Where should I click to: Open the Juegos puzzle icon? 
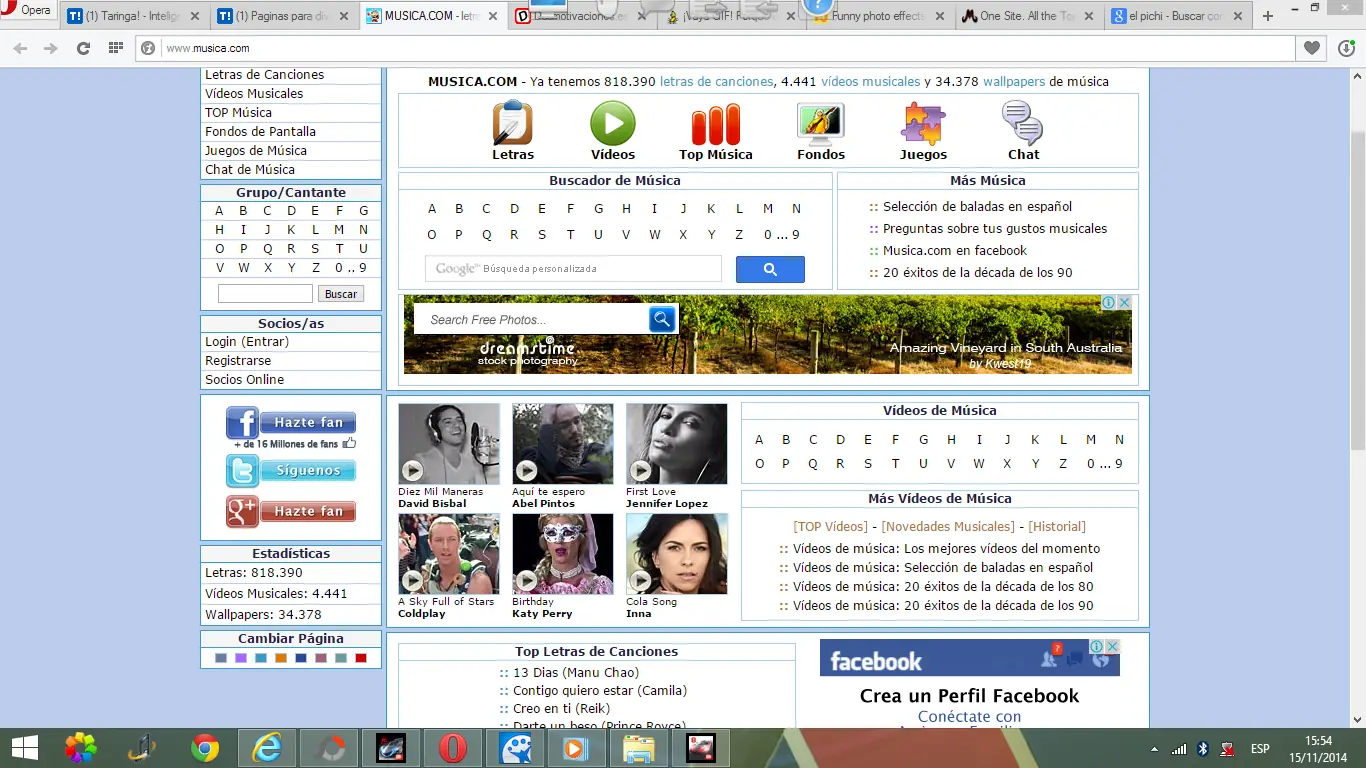pos(923,124)
